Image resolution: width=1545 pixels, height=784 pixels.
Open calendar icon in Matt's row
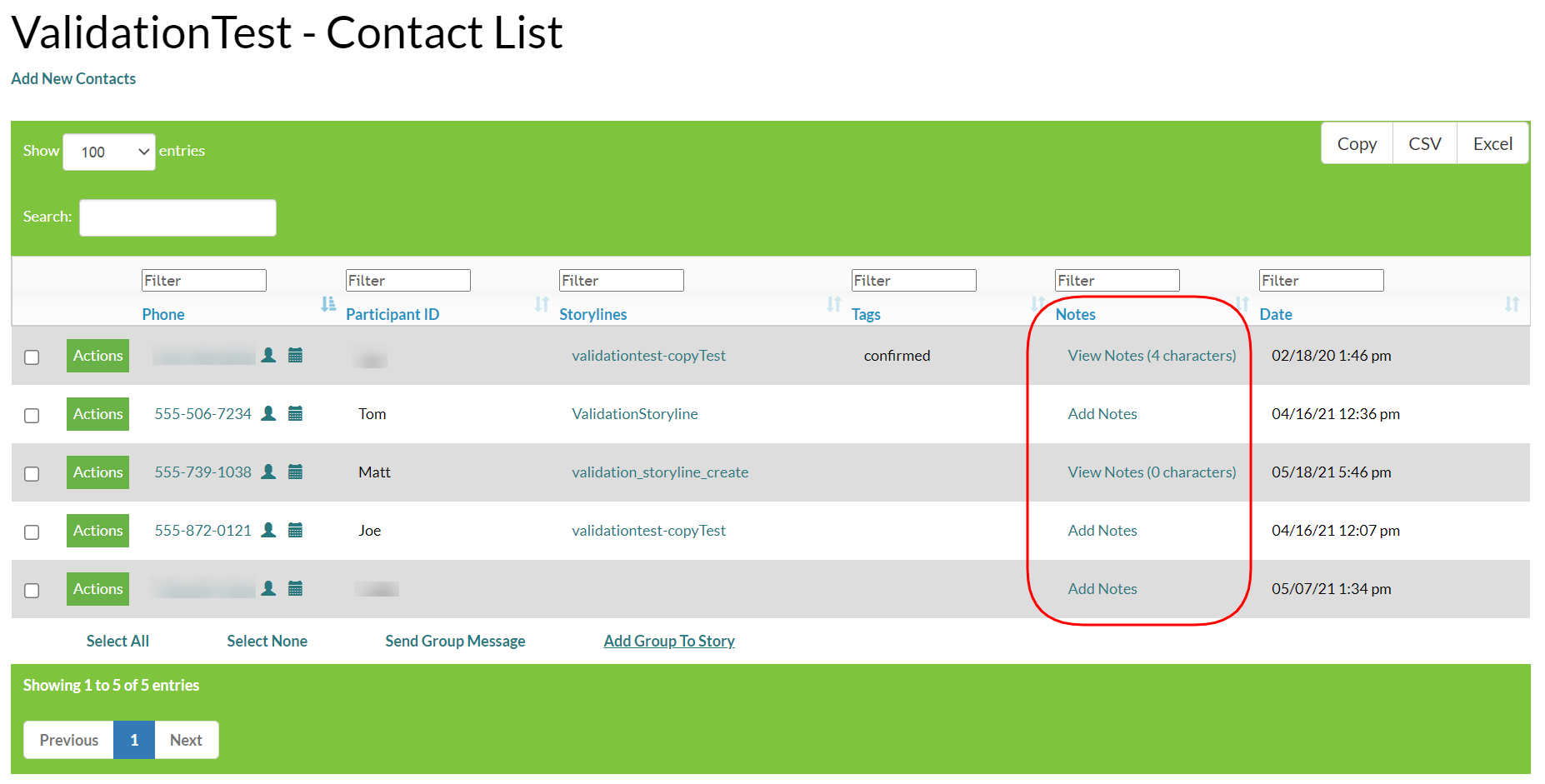tap(296, 472)
